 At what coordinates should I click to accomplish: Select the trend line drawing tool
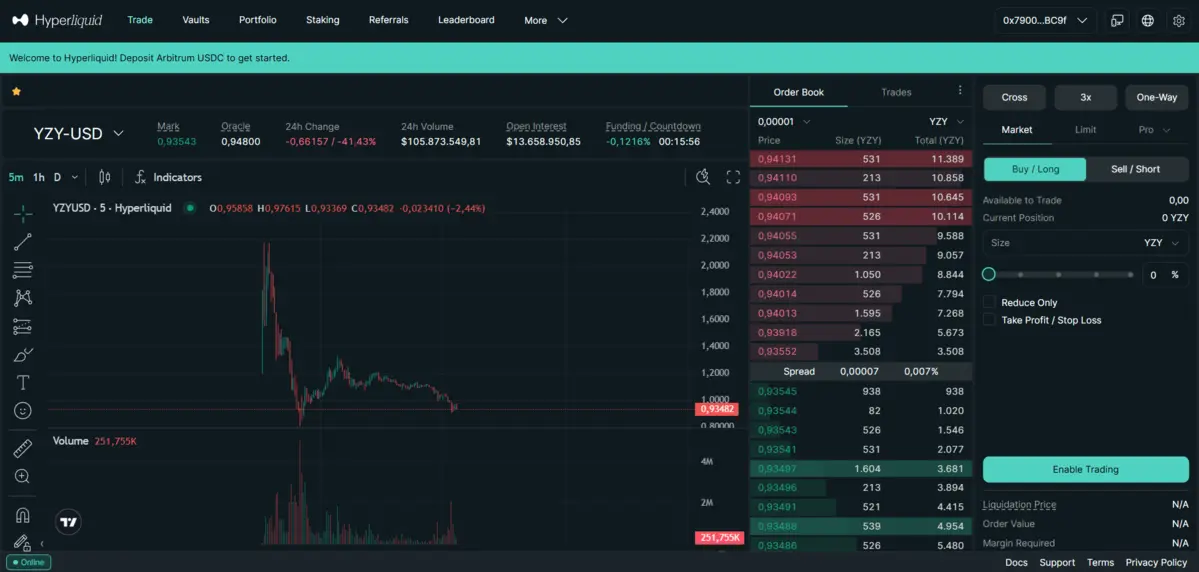[x=23, y=241]
